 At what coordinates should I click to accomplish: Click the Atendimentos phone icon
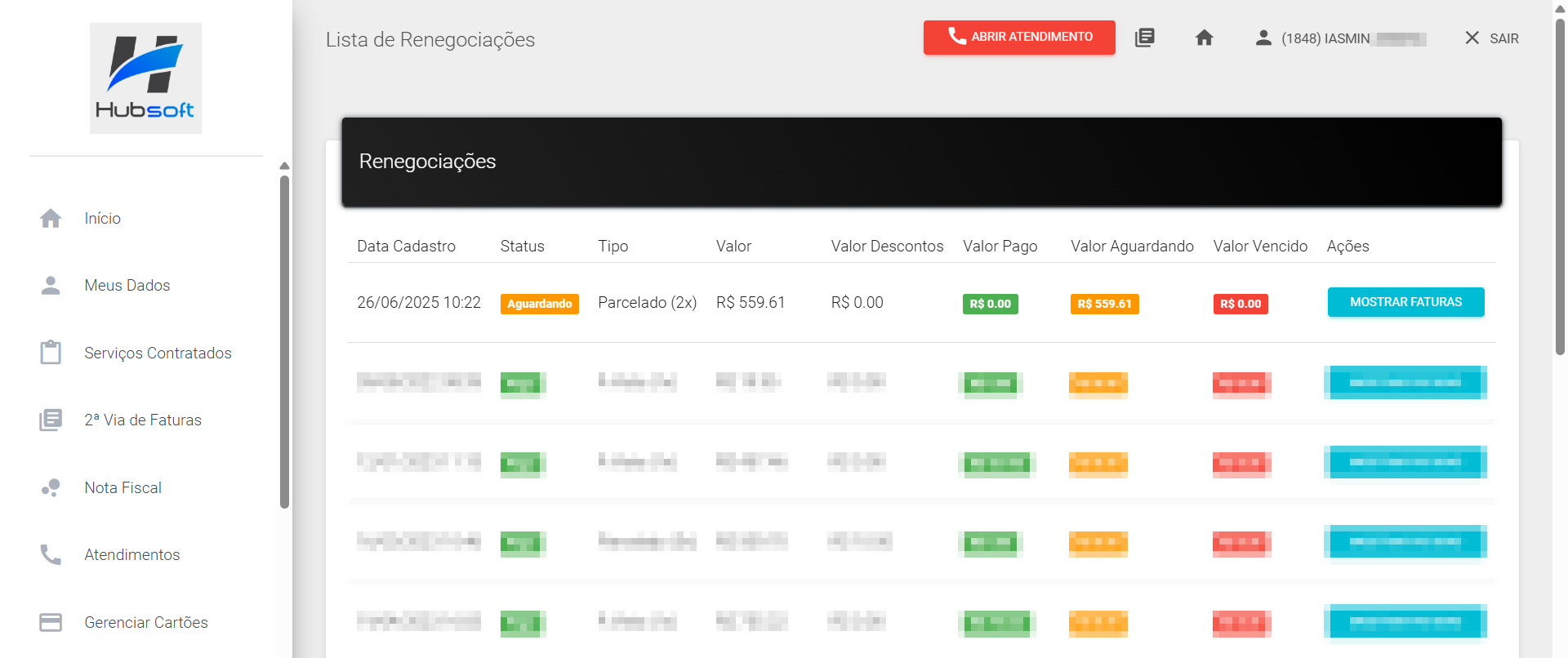tap(51, 555)
